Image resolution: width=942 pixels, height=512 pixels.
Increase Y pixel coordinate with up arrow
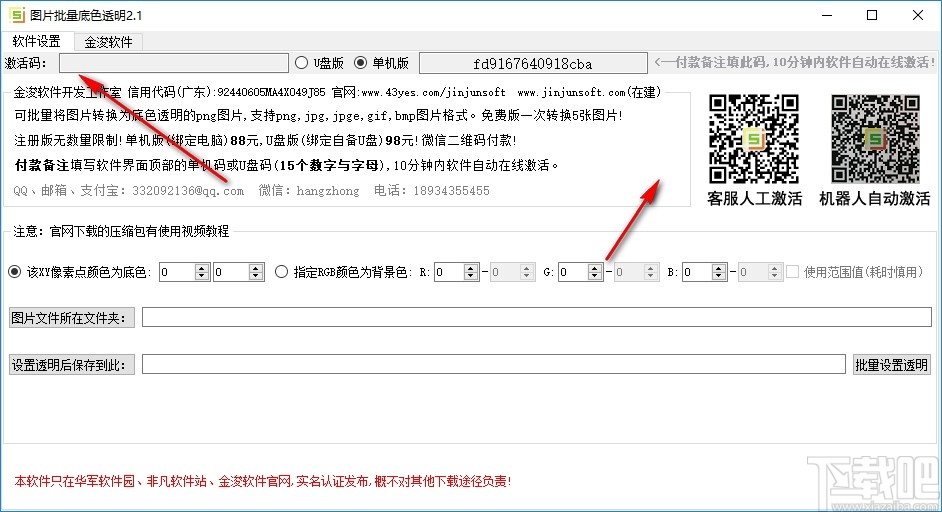pyautogui.click(x=256, y=268)
